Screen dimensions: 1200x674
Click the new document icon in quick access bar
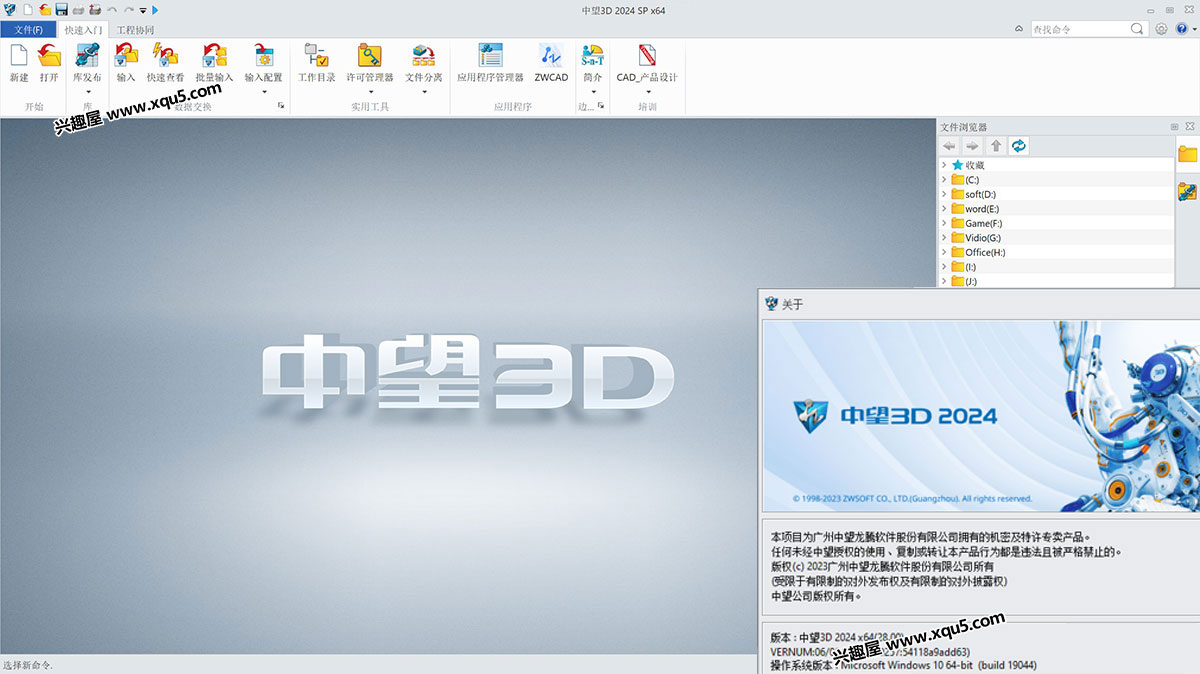(29, 9)
